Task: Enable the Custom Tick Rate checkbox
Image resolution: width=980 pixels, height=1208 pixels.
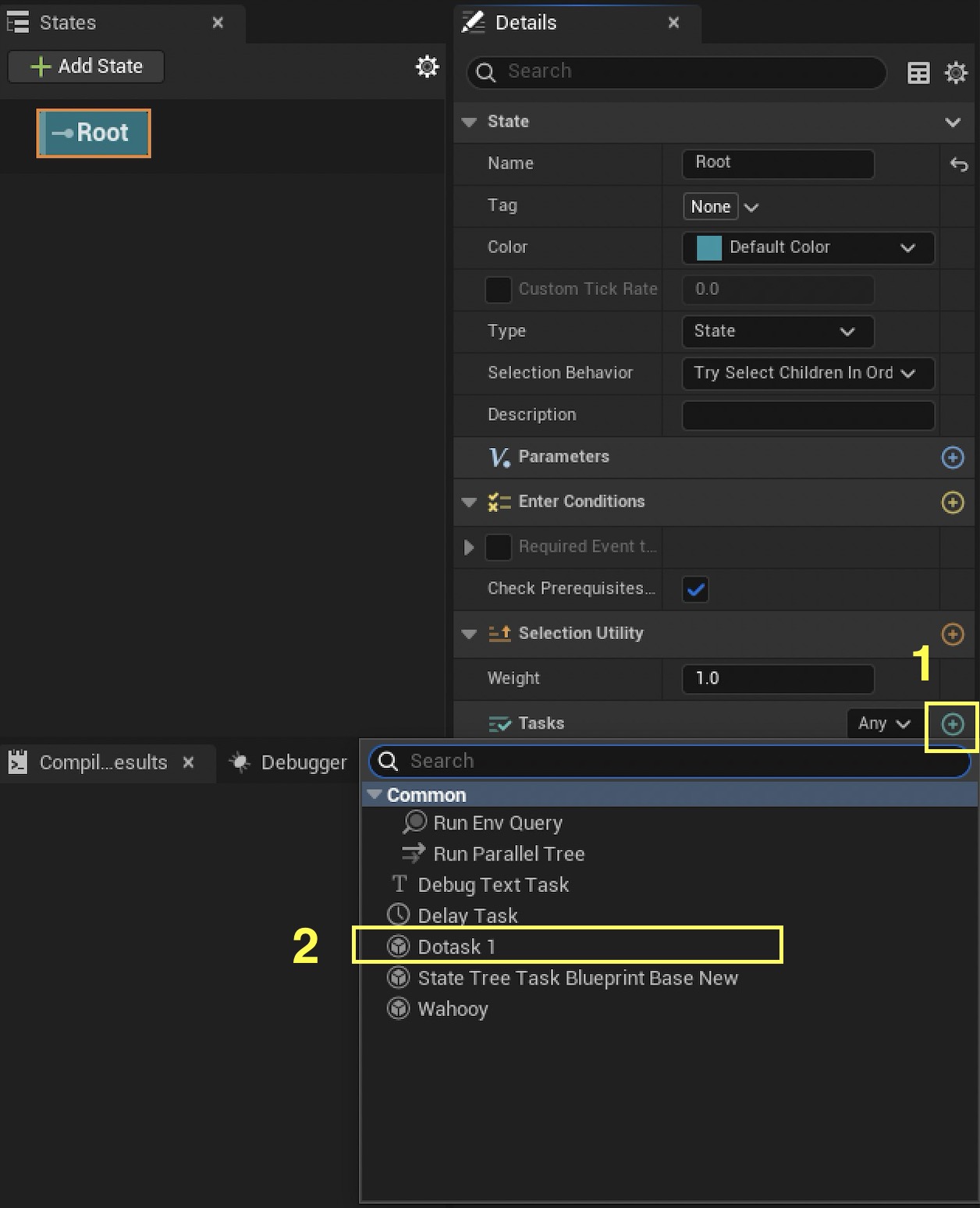Action: pyautogui.click(x=498, y=290)
